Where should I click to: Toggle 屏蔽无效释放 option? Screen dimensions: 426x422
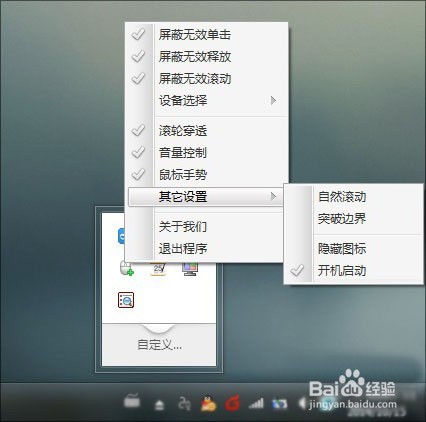(207, 57)
